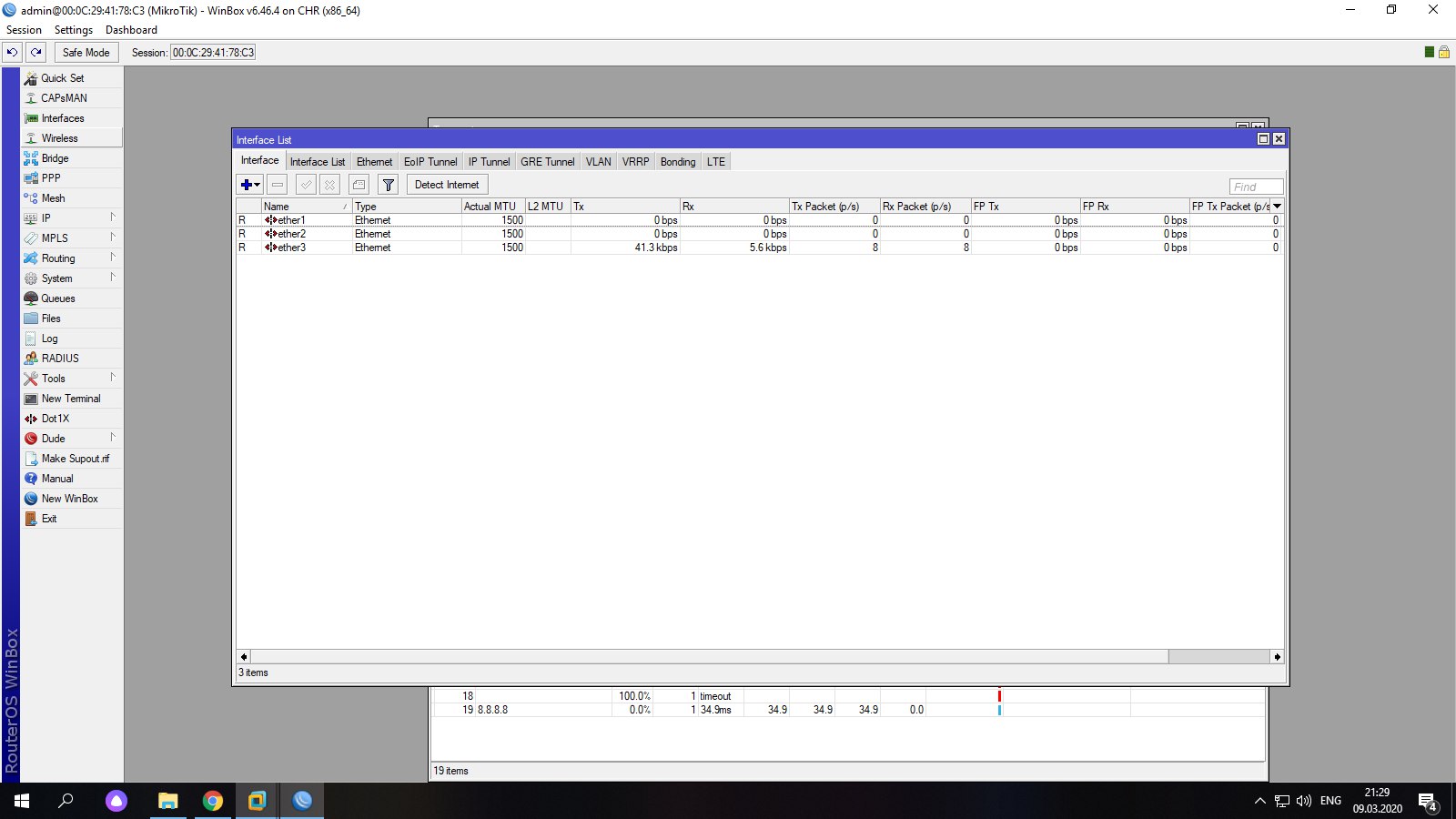This screenshot has height=819, width=1456.
Task: Click the Filter funnel button
Action: [x=389, y=185]
